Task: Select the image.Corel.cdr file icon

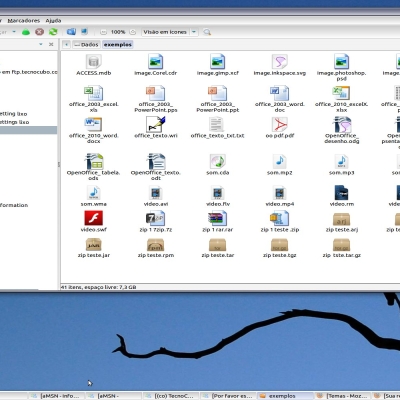Action: (155, 62)
